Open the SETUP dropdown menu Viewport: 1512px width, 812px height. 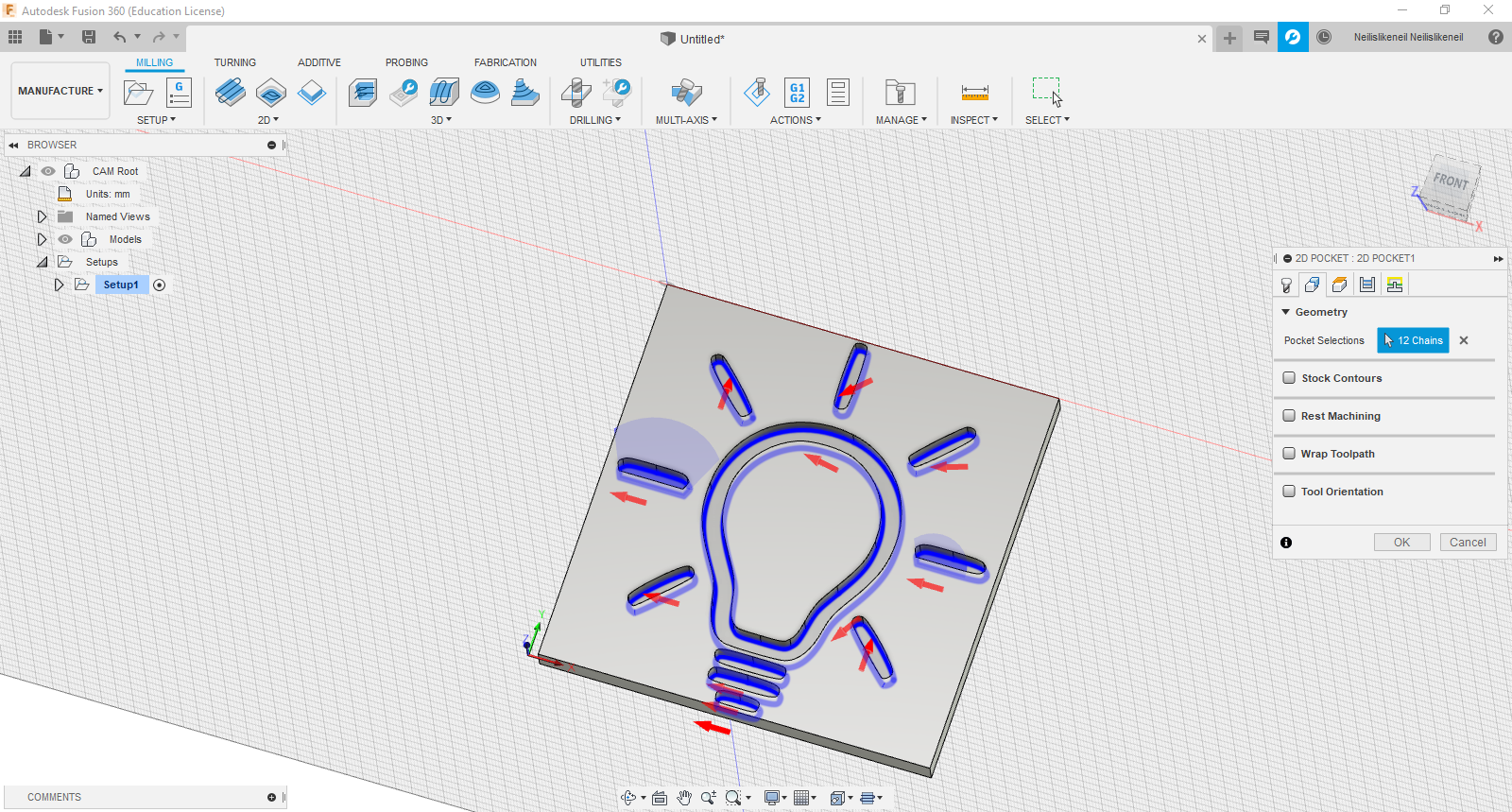(x=156, y=120)
